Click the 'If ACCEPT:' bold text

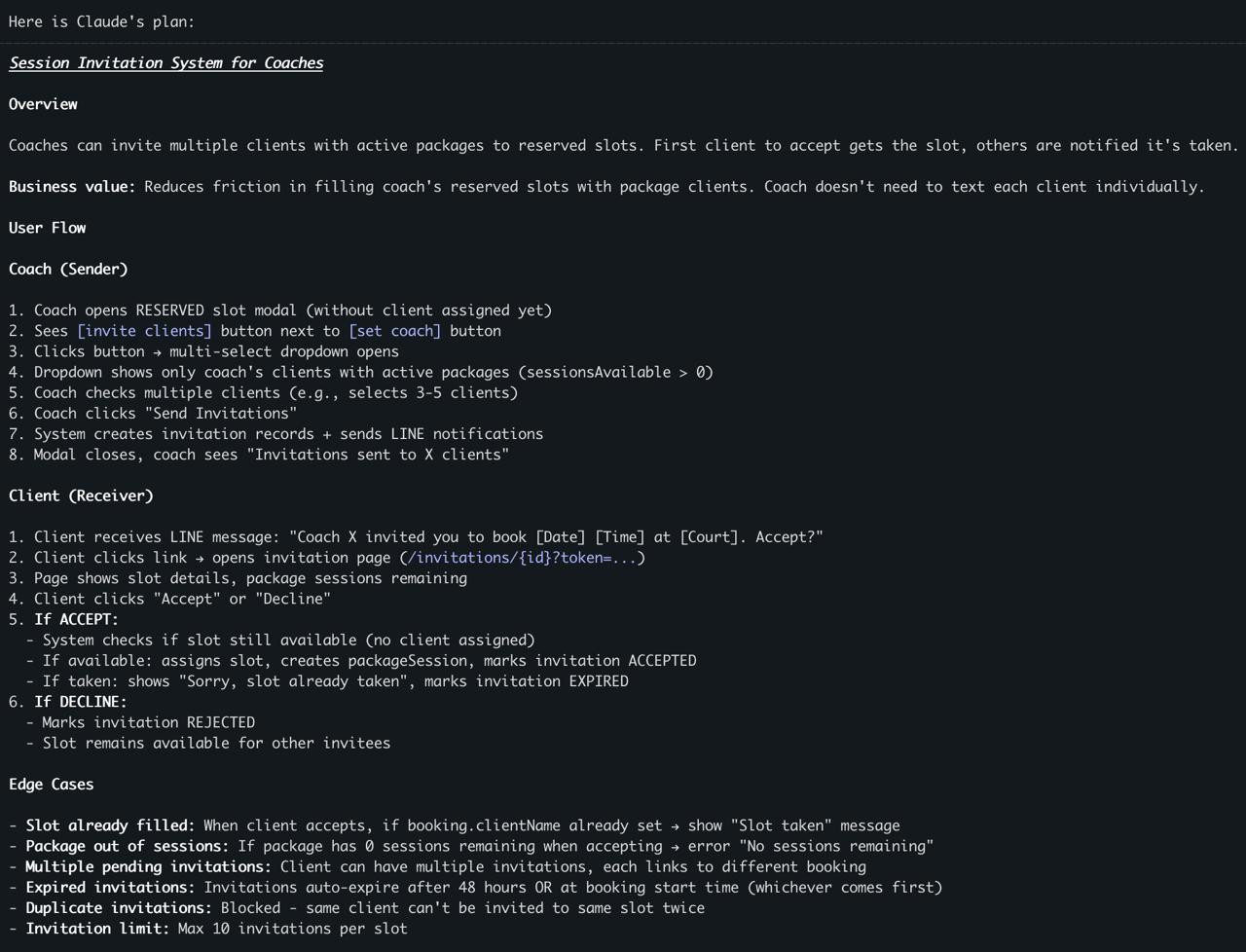point(76,620)
